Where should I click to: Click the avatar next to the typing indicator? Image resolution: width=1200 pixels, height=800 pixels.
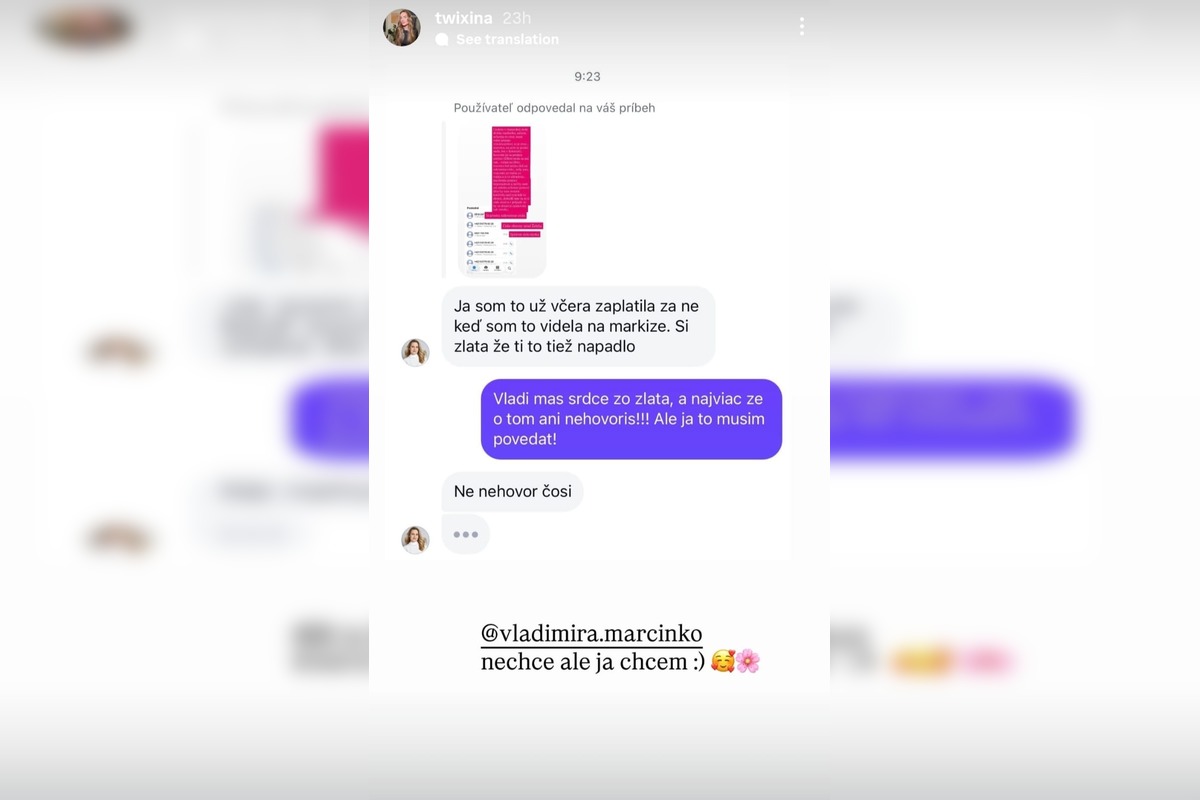click(x=415, y=539)
